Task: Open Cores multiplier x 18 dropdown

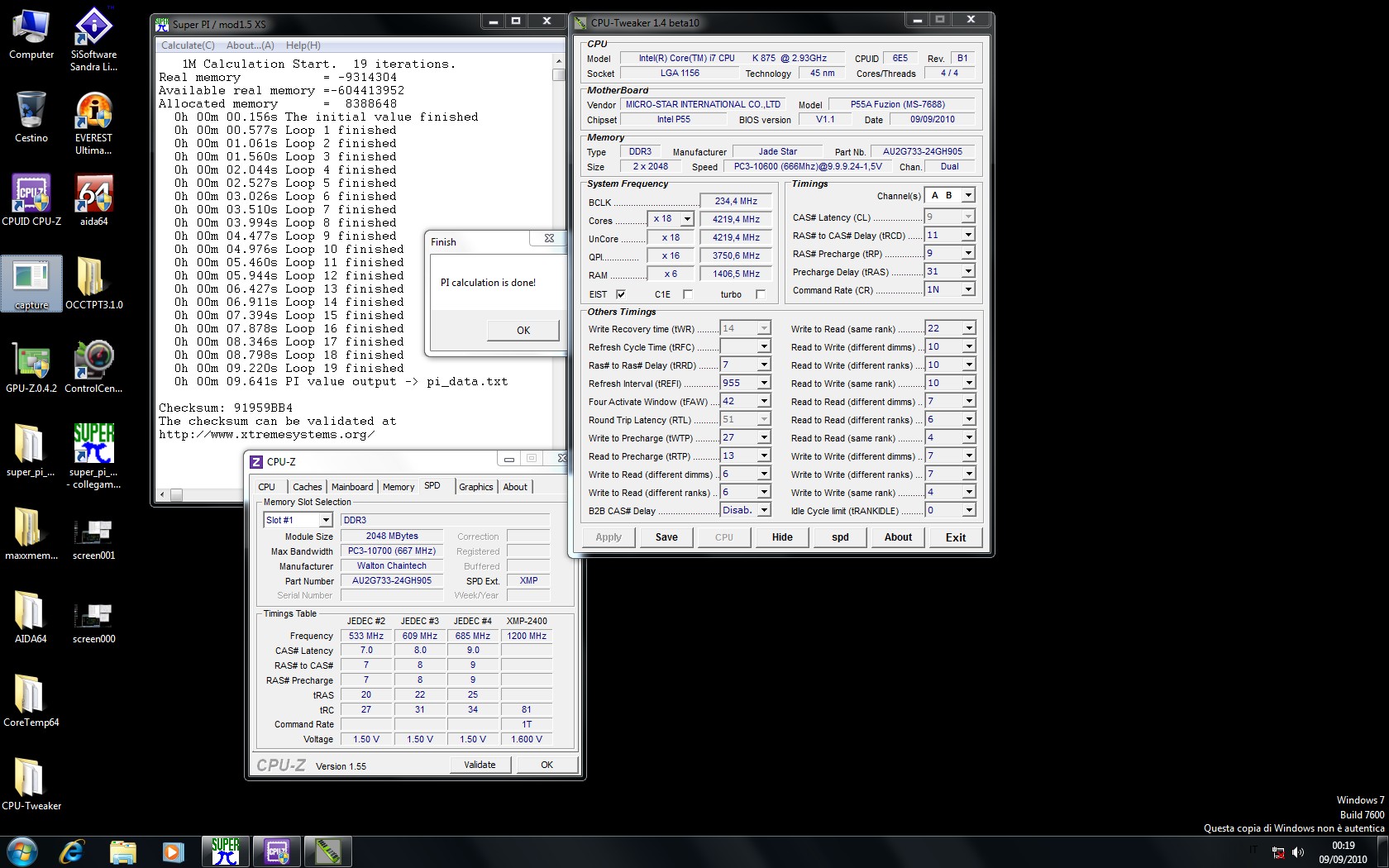Action: (686, 219)
